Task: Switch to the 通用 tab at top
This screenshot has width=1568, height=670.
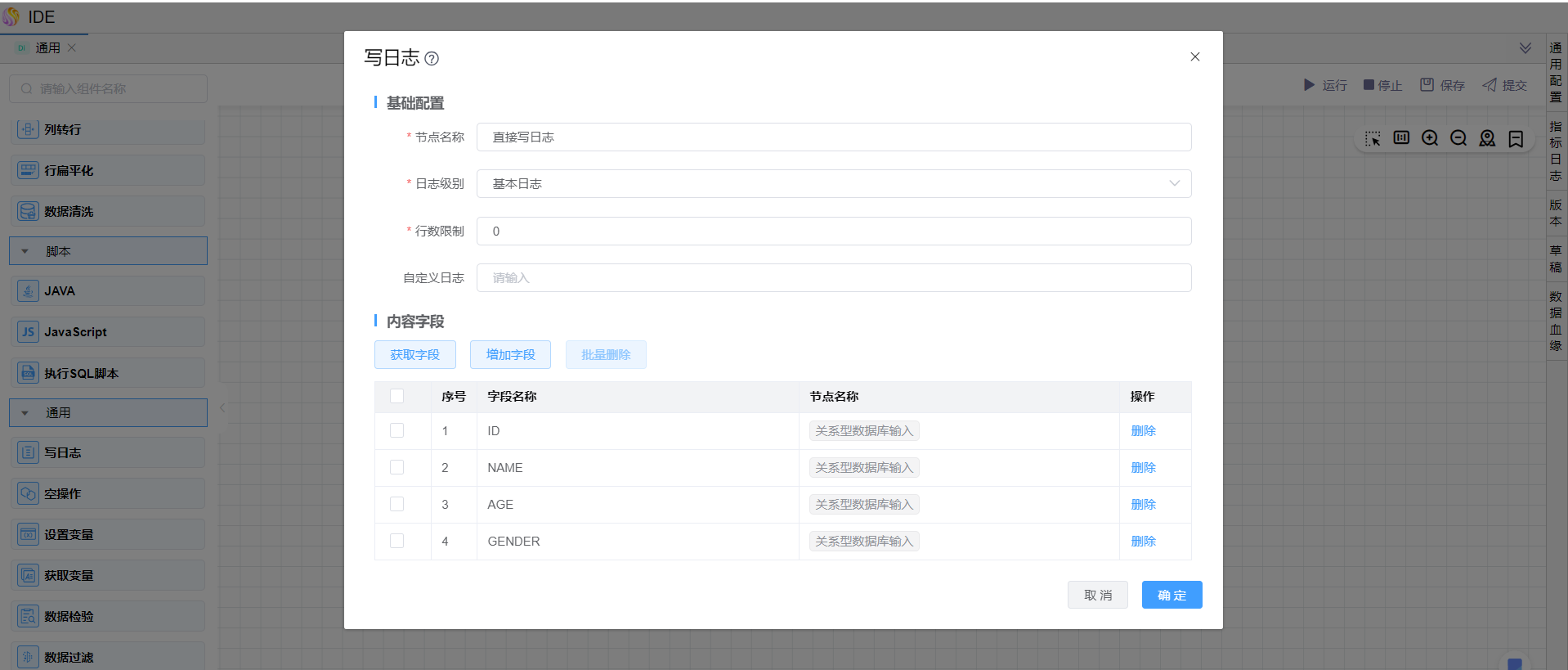Action: [x=47, y=48]
